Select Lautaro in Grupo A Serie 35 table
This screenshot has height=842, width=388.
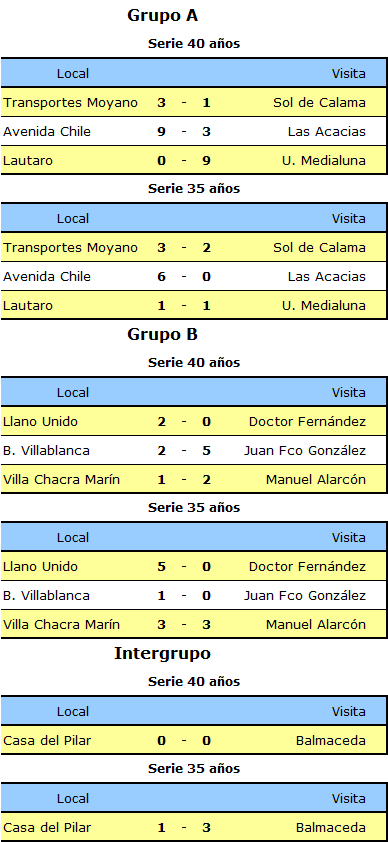coord(28,306)
